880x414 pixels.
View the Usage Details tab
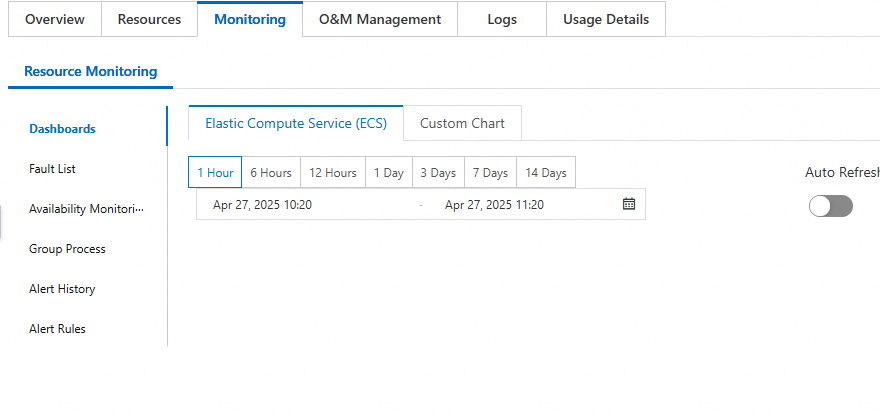click(x=606, y=19)
